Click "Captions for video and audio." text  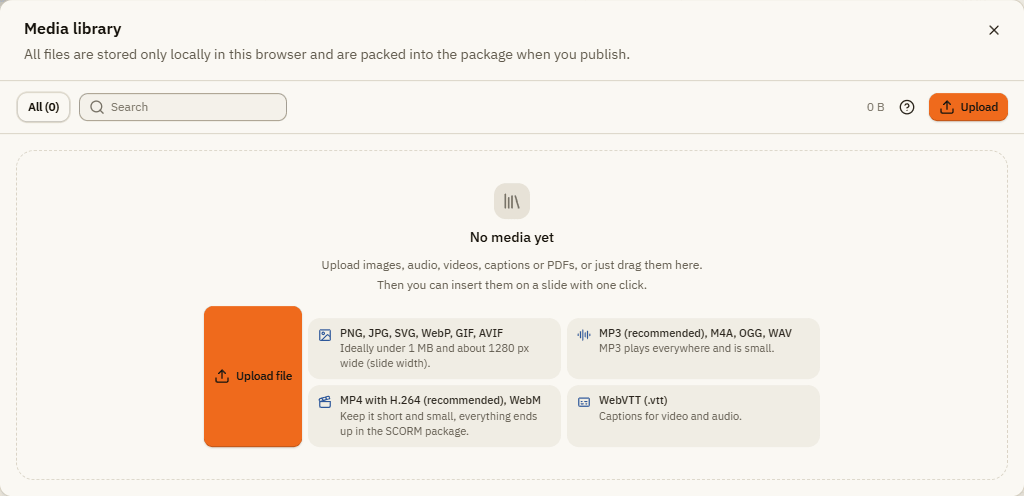(670, 416)
